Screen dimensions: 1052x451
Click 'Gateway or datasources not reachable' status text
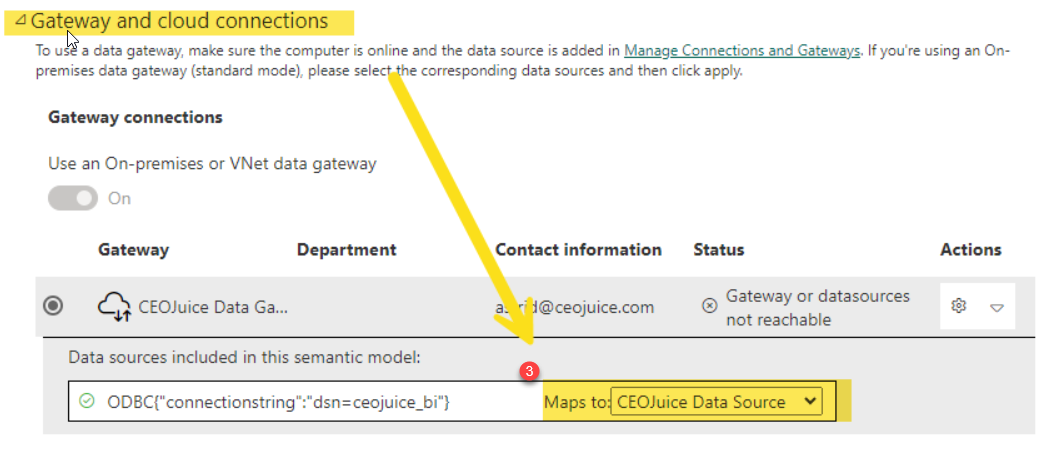click(818, 307)
